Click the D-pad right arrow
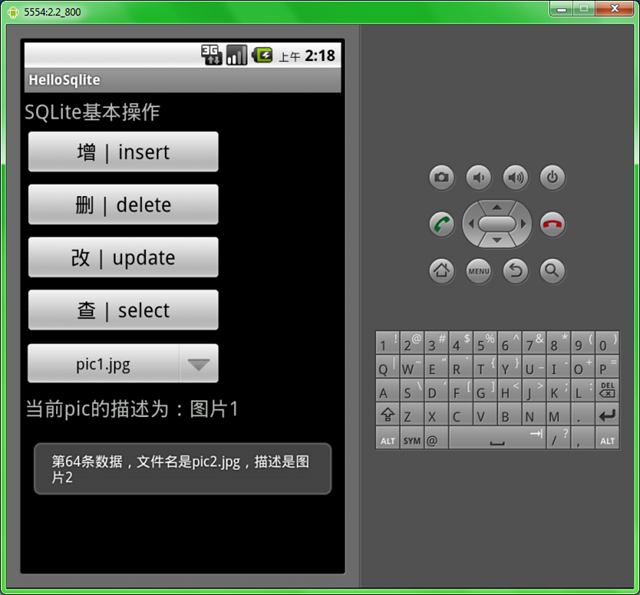The image size is (640, 595). coord(523,224)
